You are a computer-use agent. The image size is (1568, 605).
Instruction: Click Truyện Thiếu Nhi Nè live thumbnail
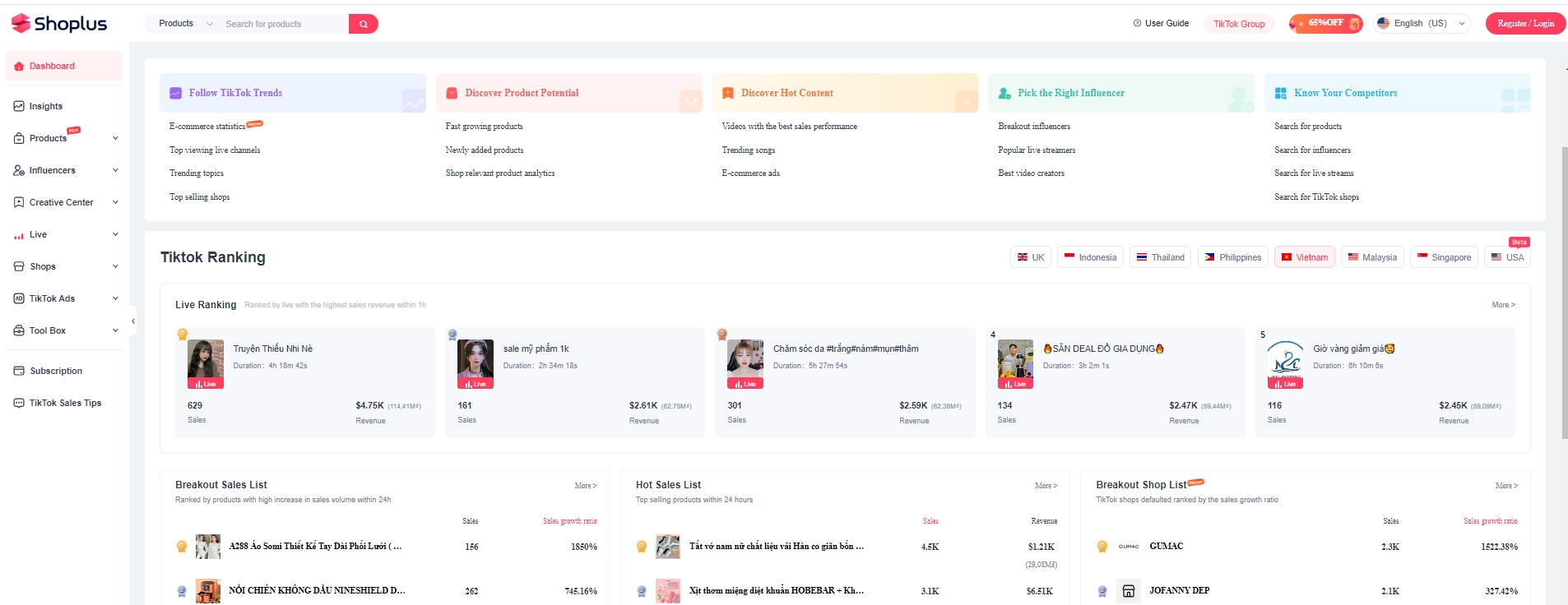[206, 364]
